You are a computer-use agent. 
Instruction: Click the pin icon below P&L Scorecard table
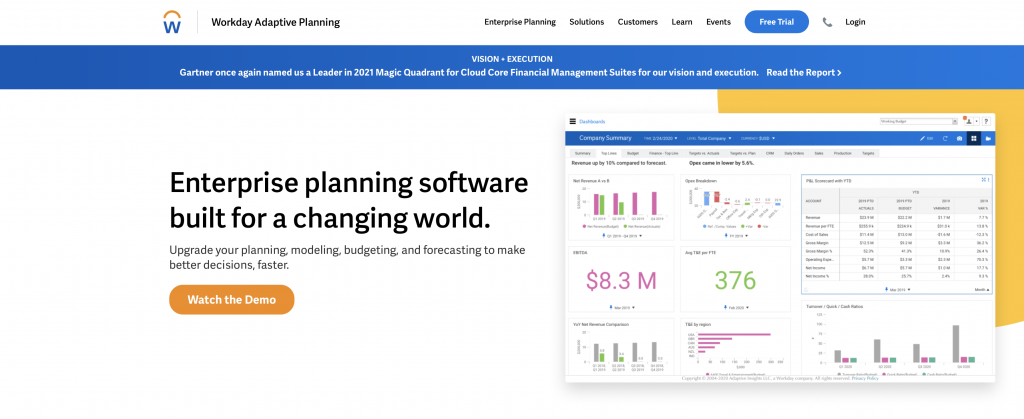(886, 289)
